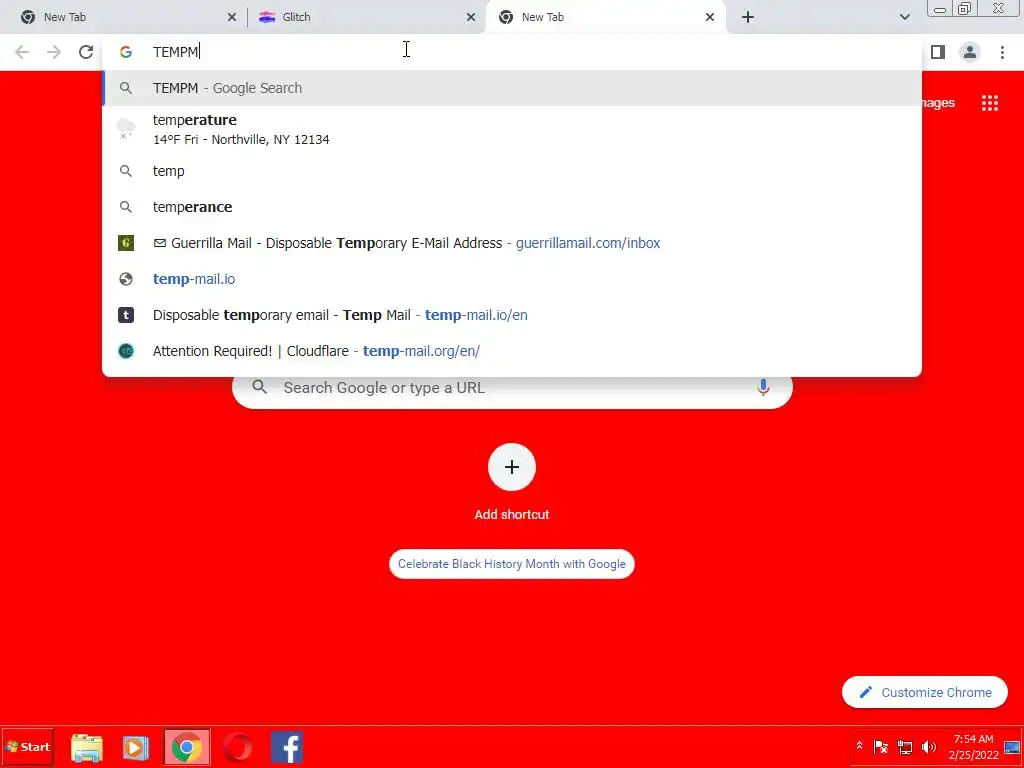
Task: Open the network tray icon
Action: 904,746
